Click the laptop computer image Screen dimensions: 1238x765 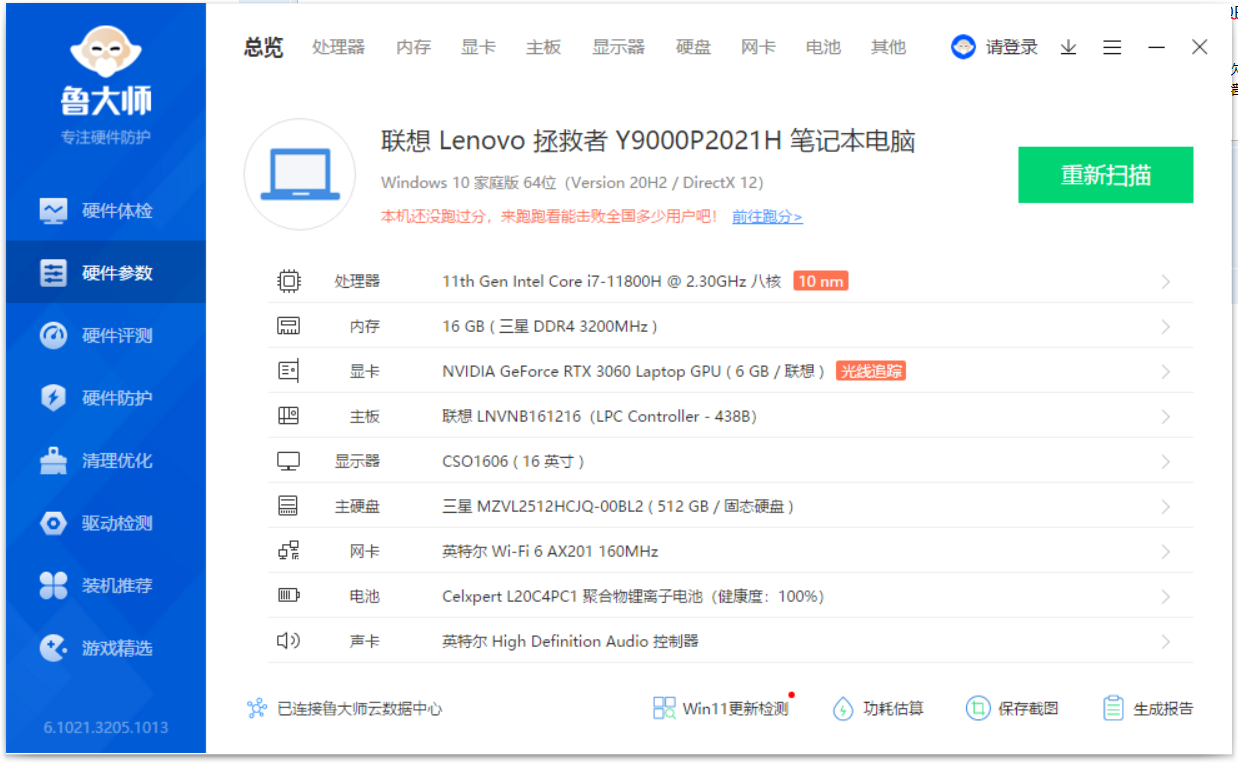[300, 174]
